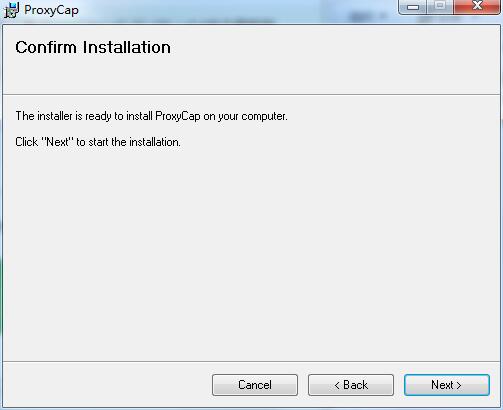
Task: Click the right chevron on the Next button
Action: coord(459,385)
